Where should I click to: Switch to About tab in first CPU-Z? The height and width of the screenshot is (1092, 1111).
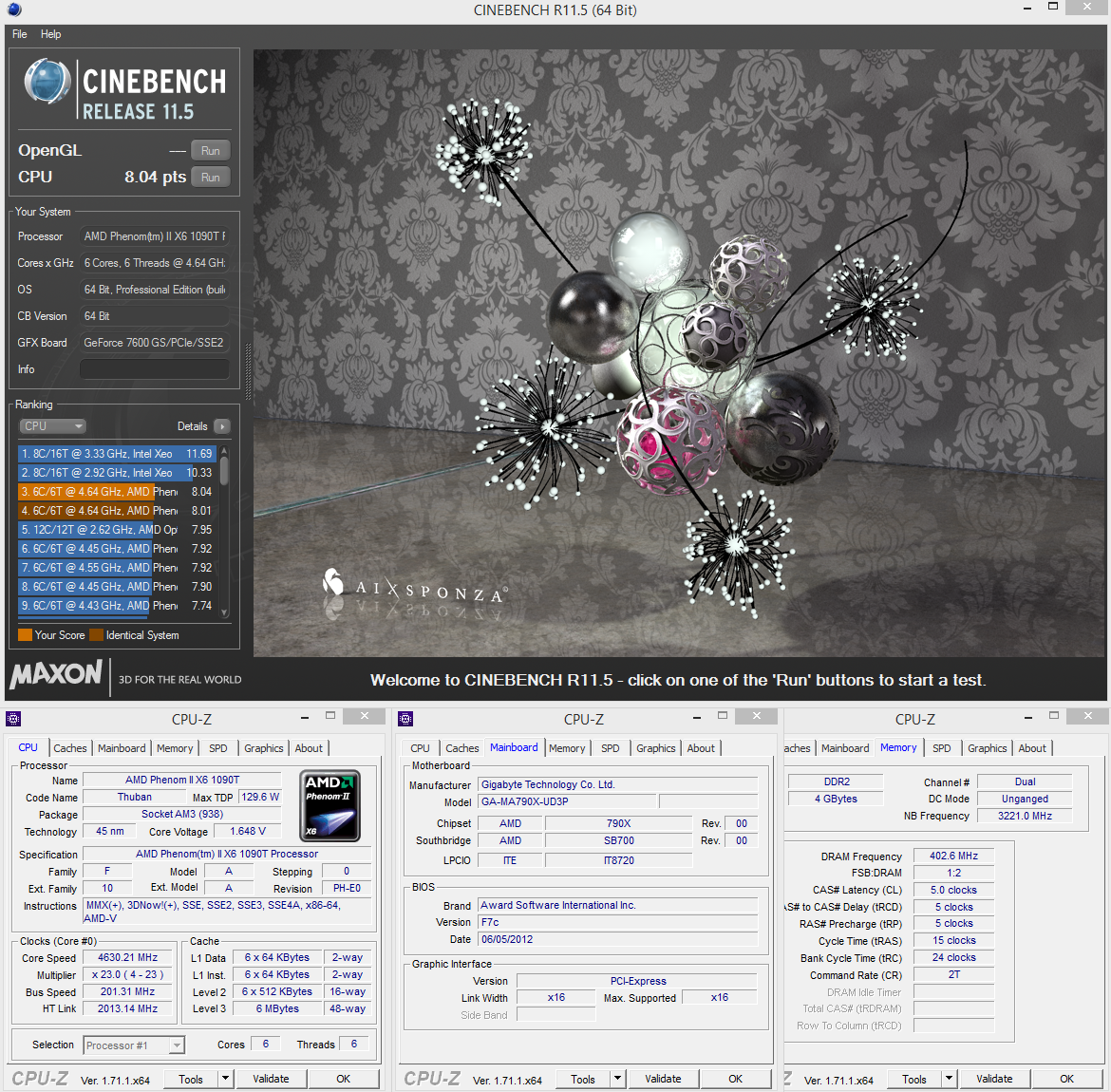pyautogui.click(x=309, y=748)
